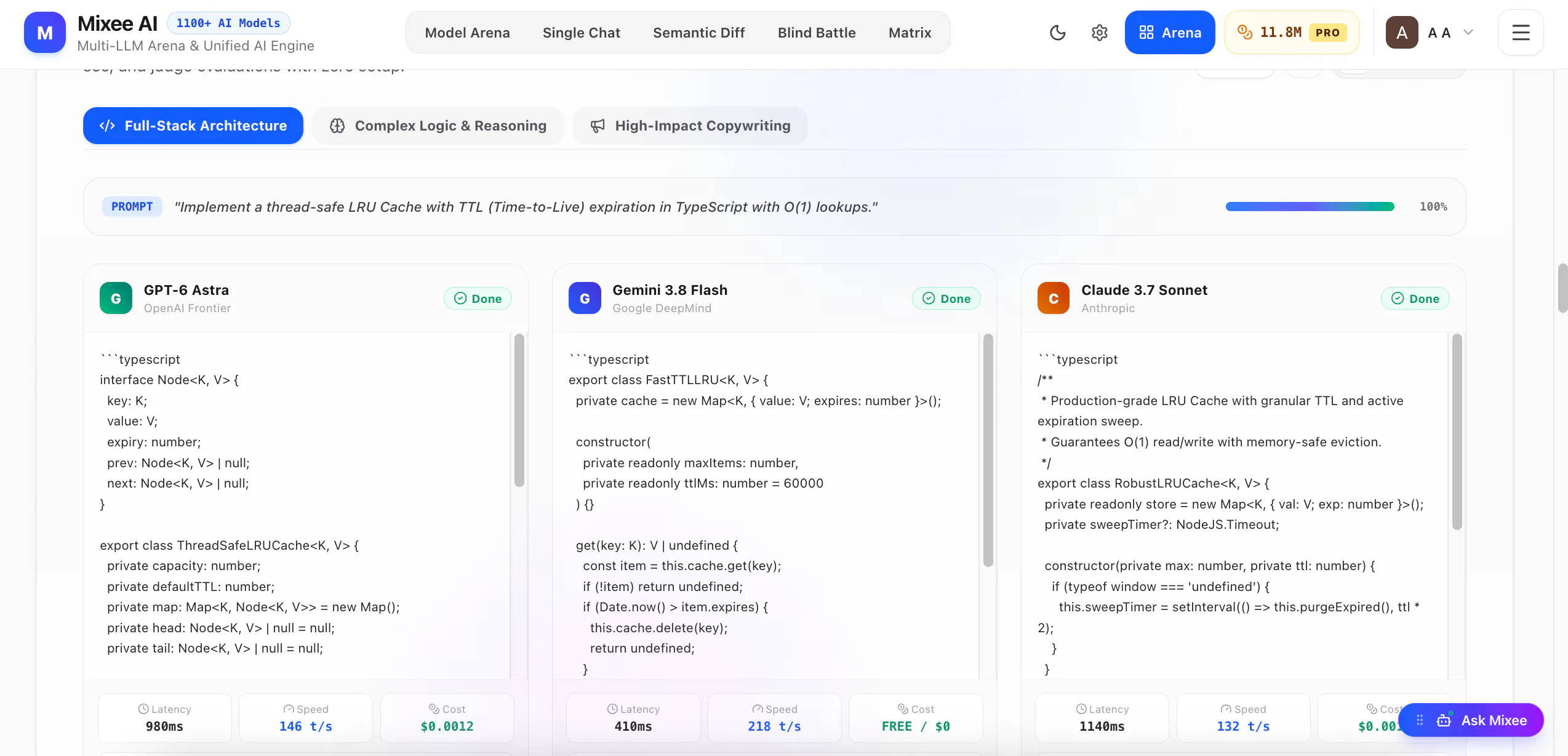Click Claude 3.7 Sonnet Done badge
Image resolution: width=1568 pixels, height=756 pixels.
[1415, 299]
